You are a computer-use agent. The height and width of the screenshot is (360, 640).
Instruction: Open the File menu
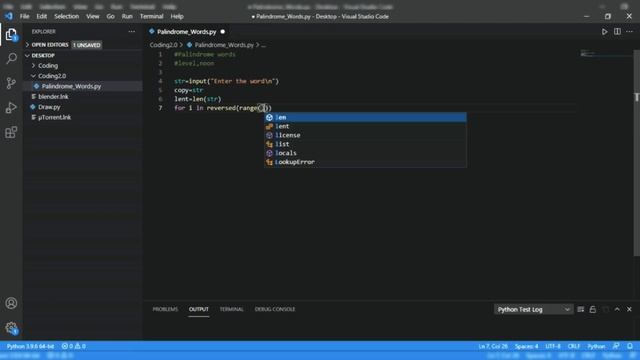[x=24, y=16]
